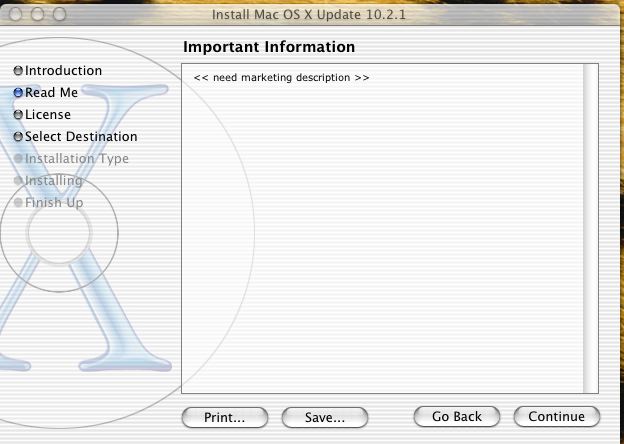Screen dimensions: 624x444
Task: Save the Read Me via Save... button
Action: (324, 417)
